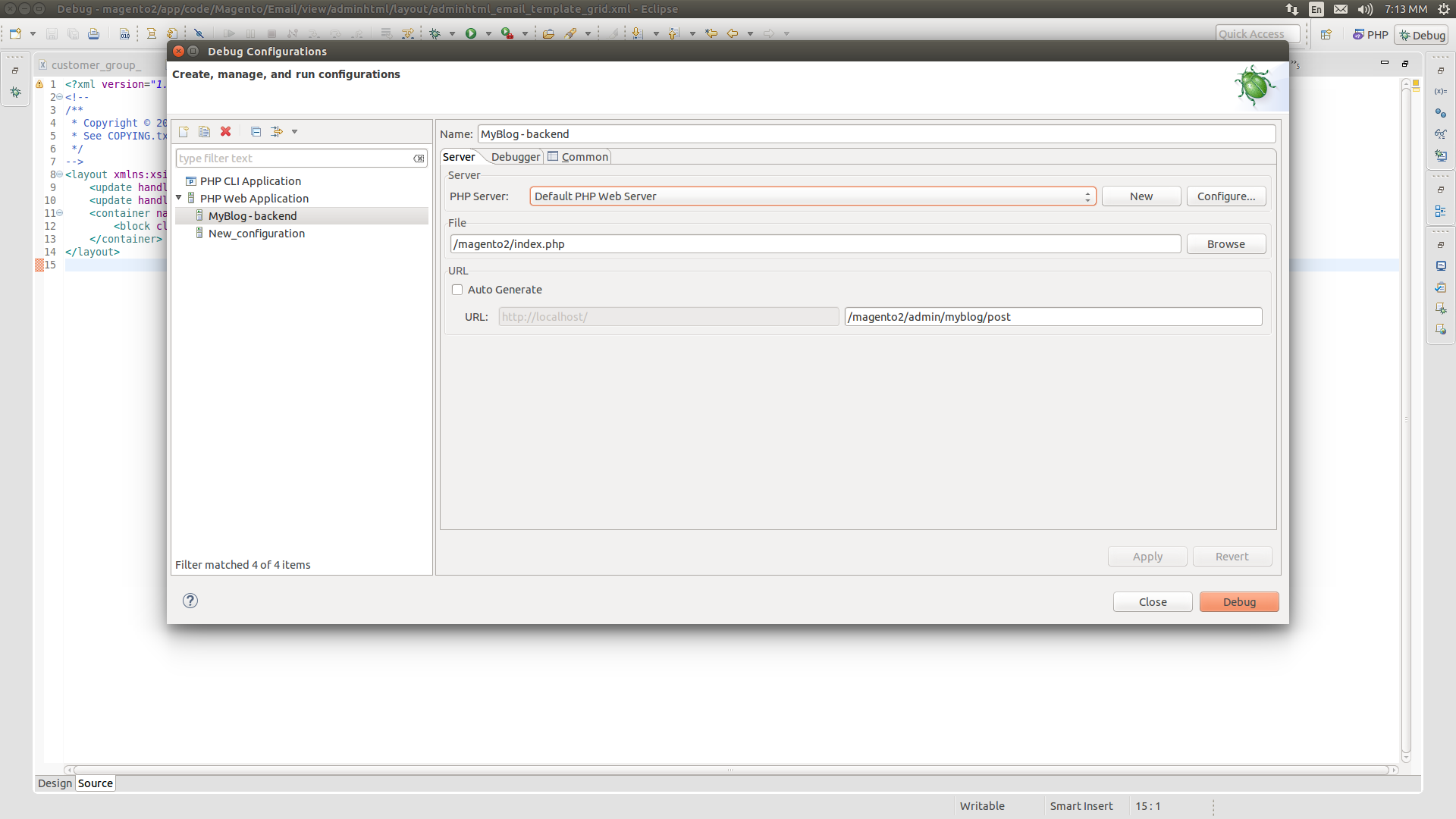Switch to the Server tab
1456x819 pixels.
(459, 157)
